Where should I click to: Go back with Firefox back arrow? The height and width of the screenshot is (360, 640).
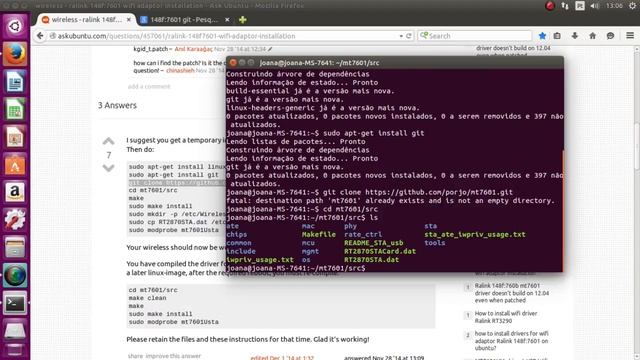click(x=40, y=36)
